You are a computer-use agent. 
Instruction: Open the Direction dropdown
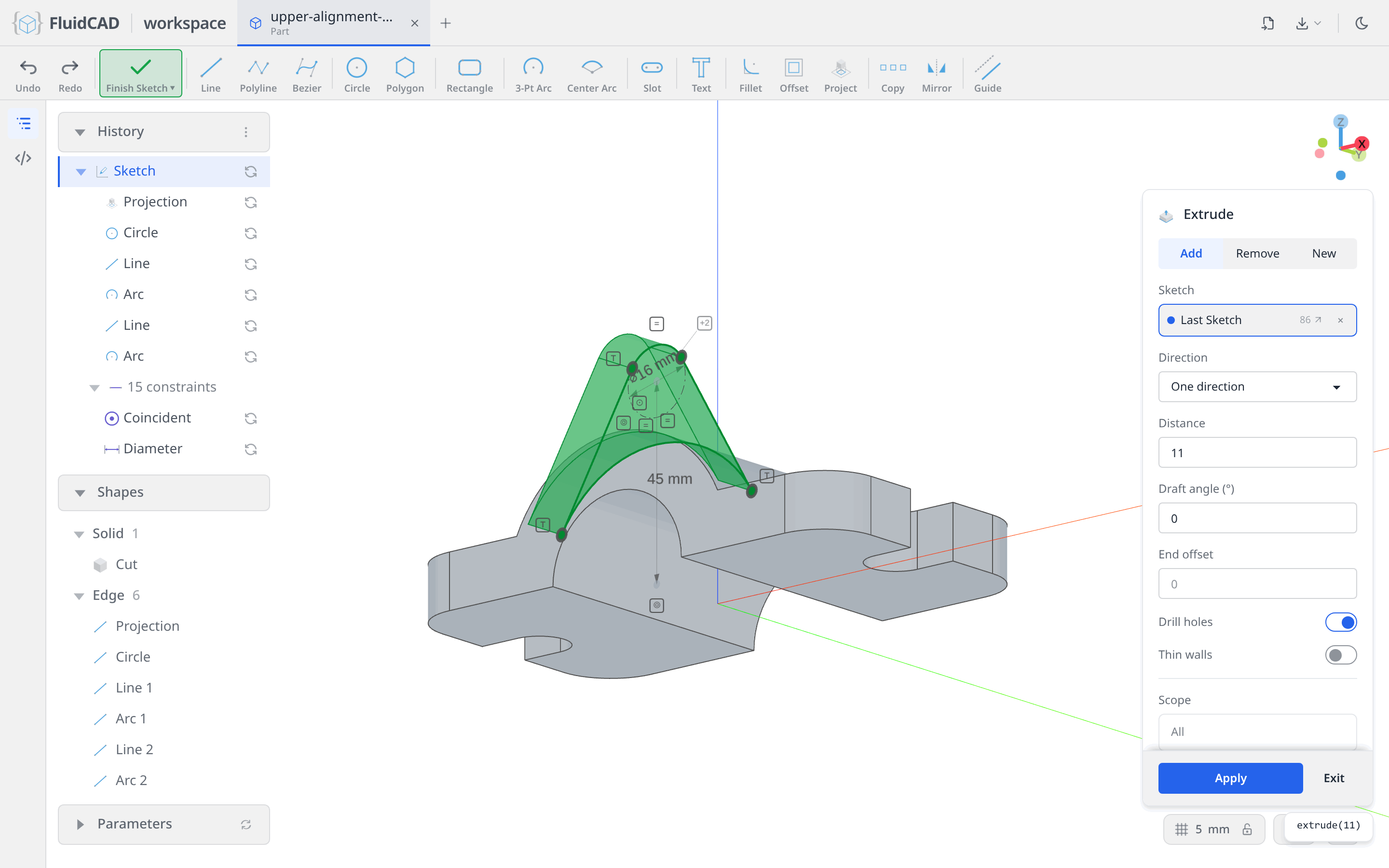pos(1257,386)
